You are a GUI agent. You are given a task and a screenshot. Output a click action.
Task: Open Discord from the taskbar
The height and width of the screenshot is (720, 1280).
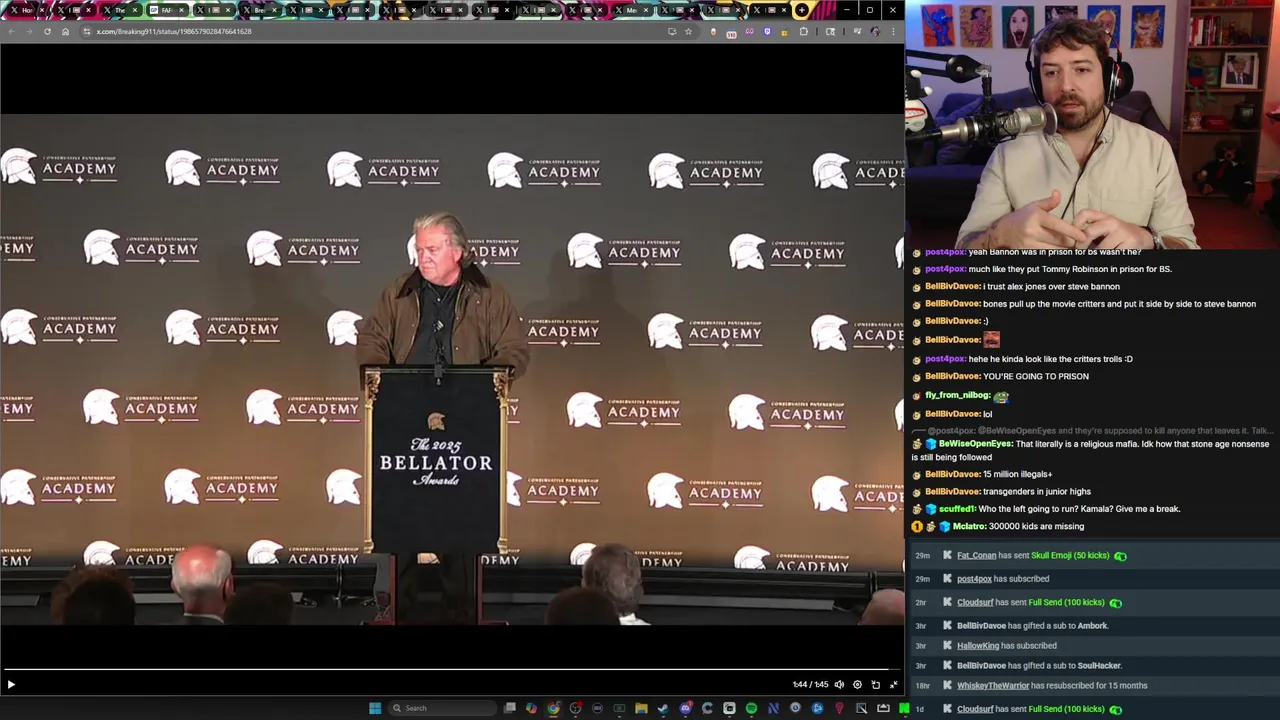click(685, 708)
